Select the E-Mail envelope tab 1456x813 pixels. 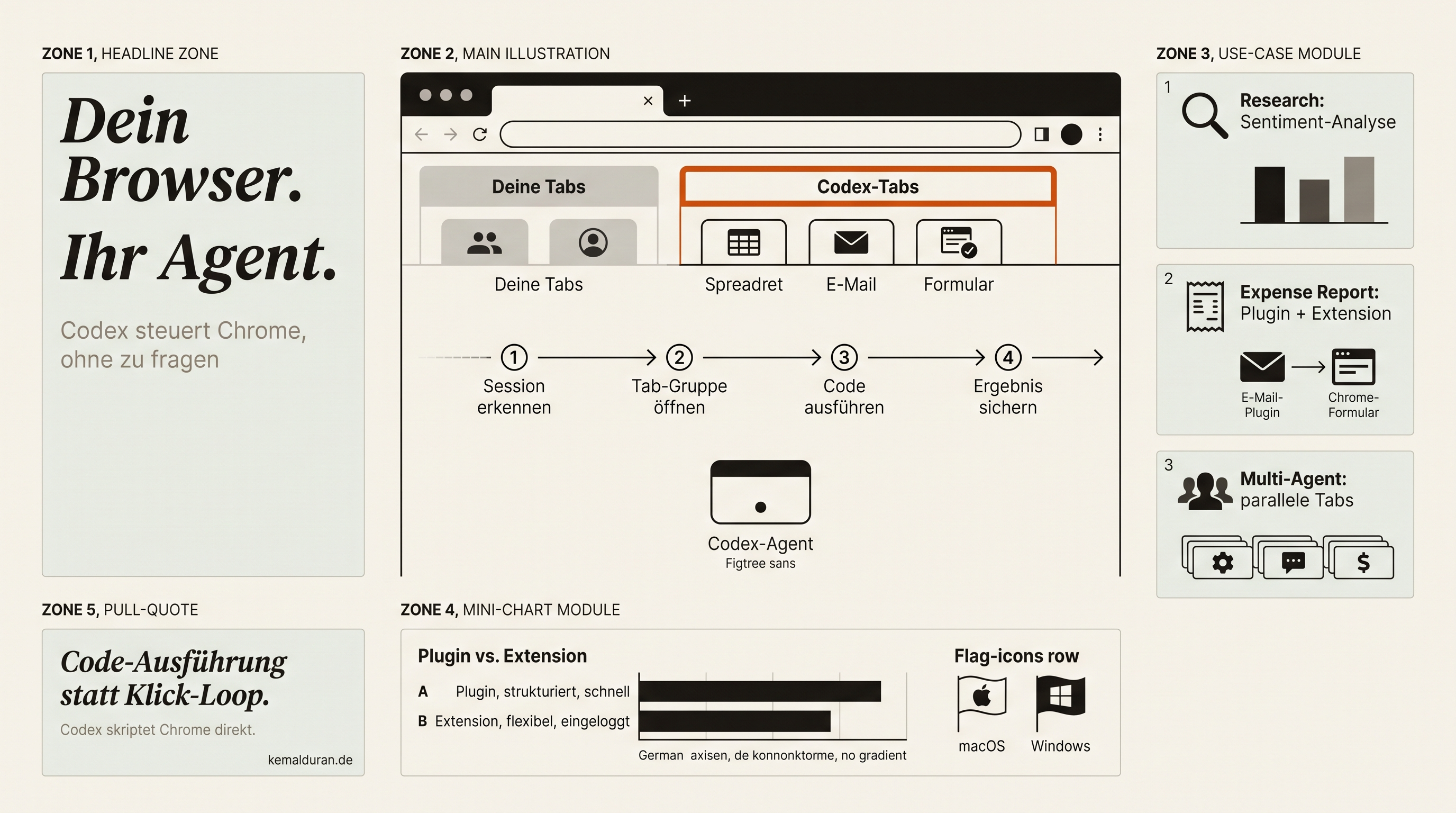tap(851, 242)
